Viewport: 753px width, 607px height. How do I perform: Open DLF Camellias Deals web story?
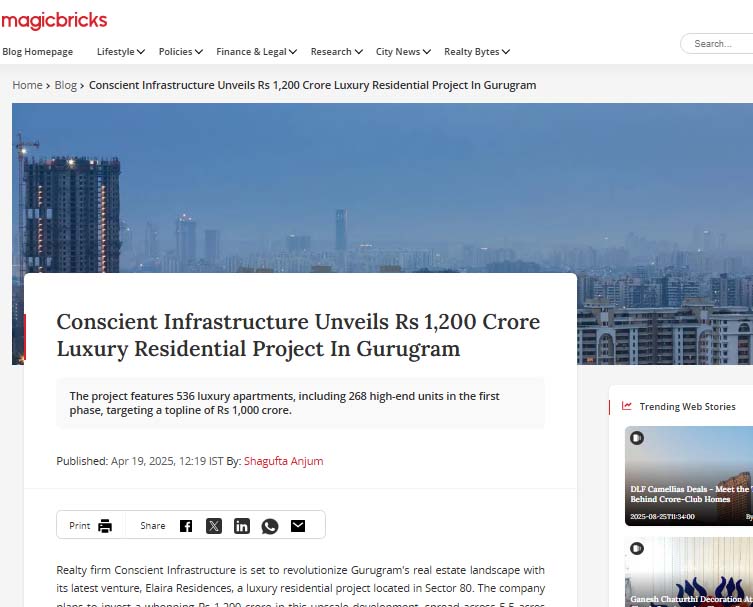689,476
